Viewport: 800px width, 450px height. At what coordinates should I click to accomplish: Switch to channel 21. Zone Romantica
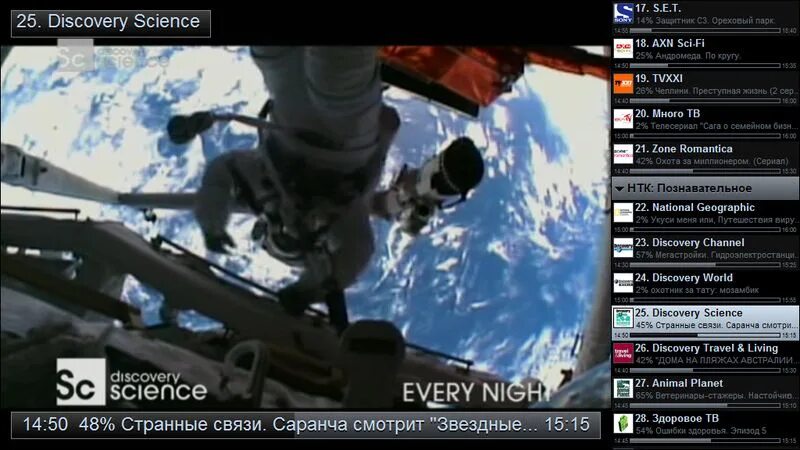706,158
